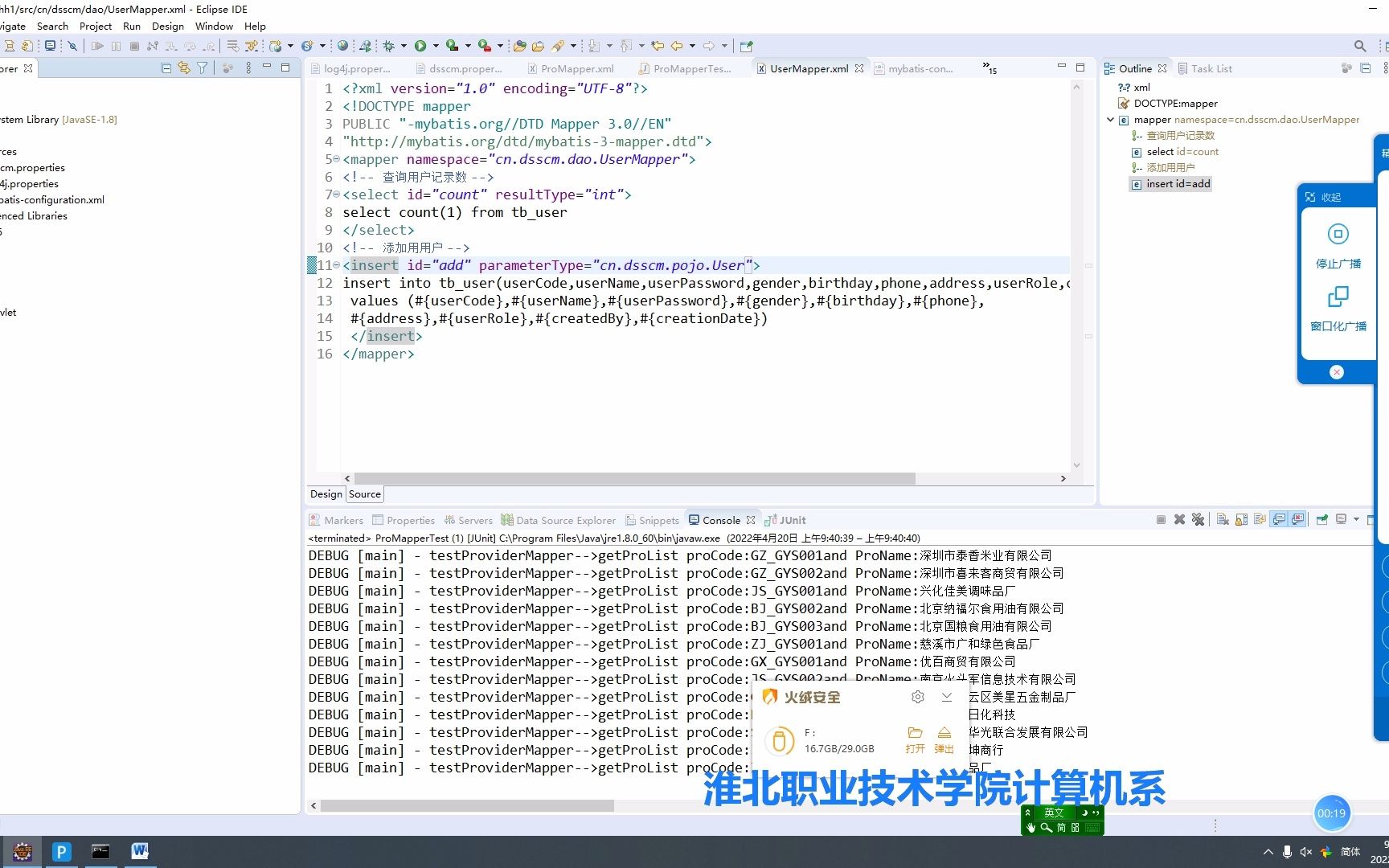Switch to ProMapper.xml editor tab
This screenshot has width=1389, height=868.
pyautogui.click(x=570, y=68)
